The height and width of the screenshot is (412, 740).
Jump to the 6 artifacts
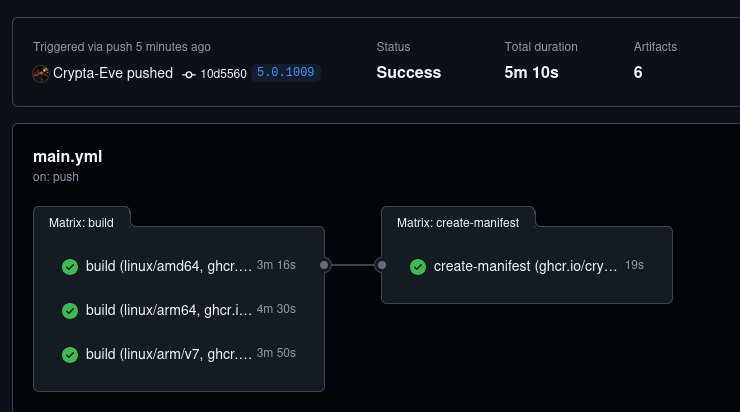pyautogui.click(x=638, y=72)
